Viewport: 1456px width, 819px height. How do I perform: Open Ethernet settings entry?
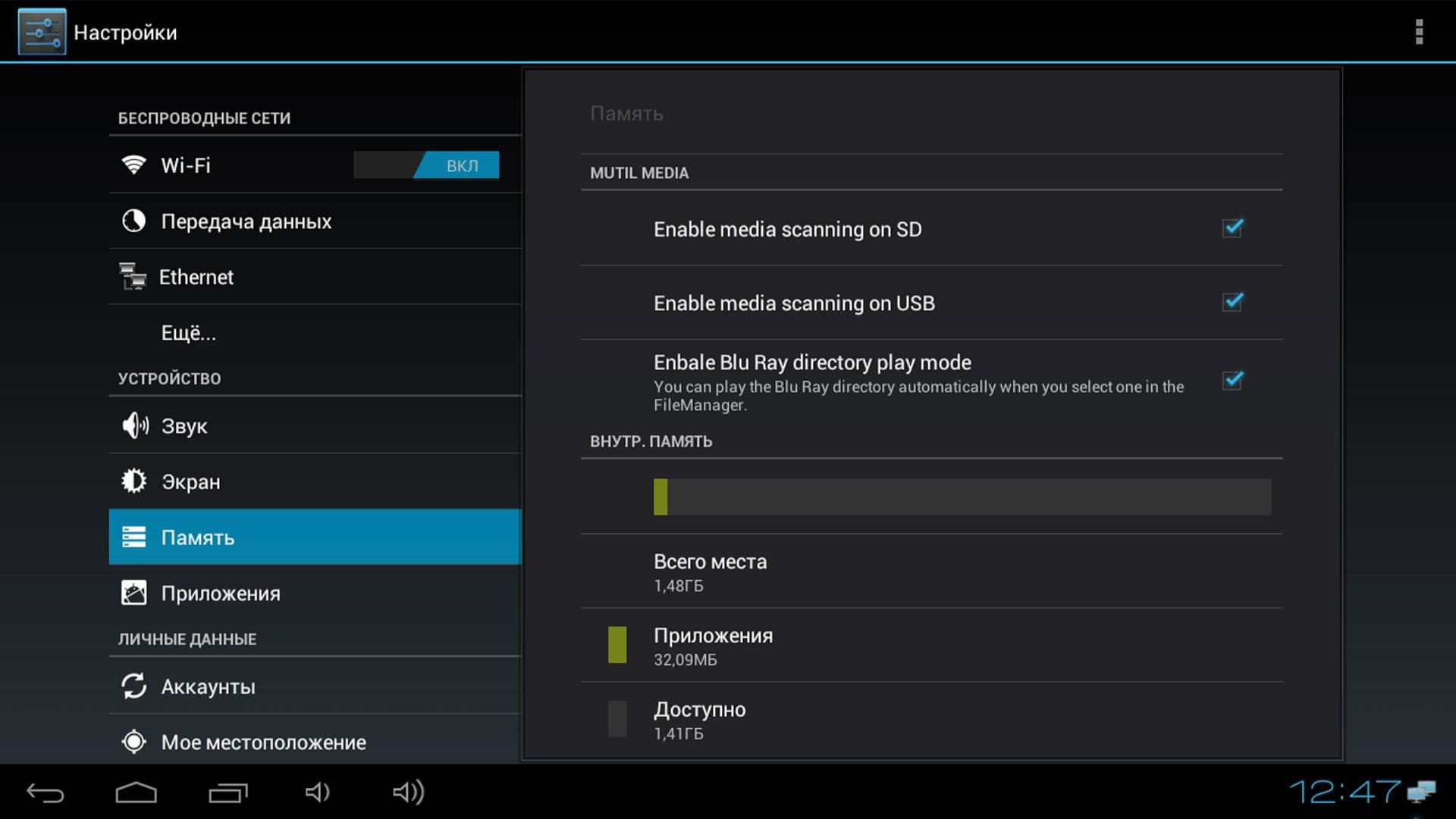(x=196, y=278)
